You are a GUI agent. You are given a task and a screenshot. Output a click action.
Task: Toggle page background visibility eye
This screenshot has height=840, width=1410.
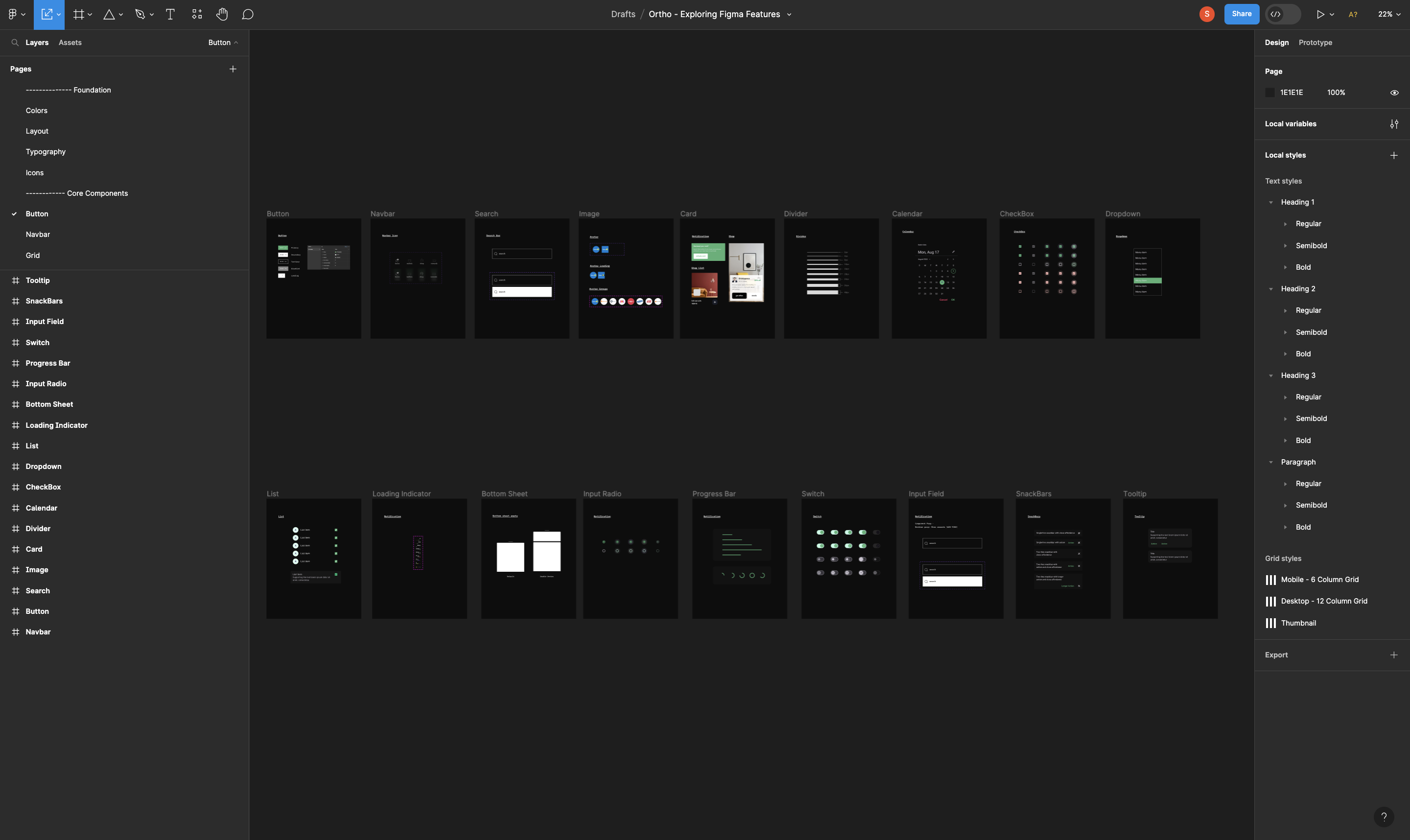[x=1394, y=92]
